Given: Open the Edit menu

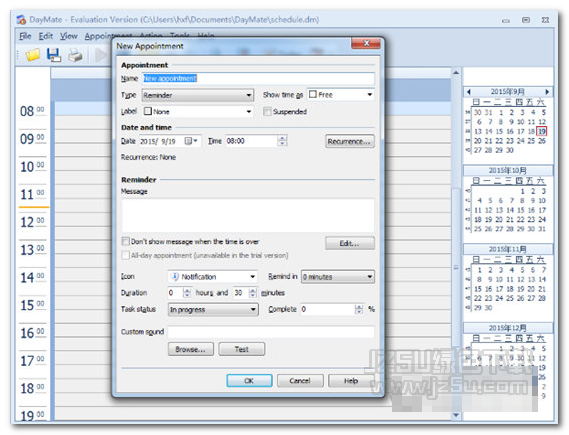Looking at the screenshot, I should [x=46, y=36].
